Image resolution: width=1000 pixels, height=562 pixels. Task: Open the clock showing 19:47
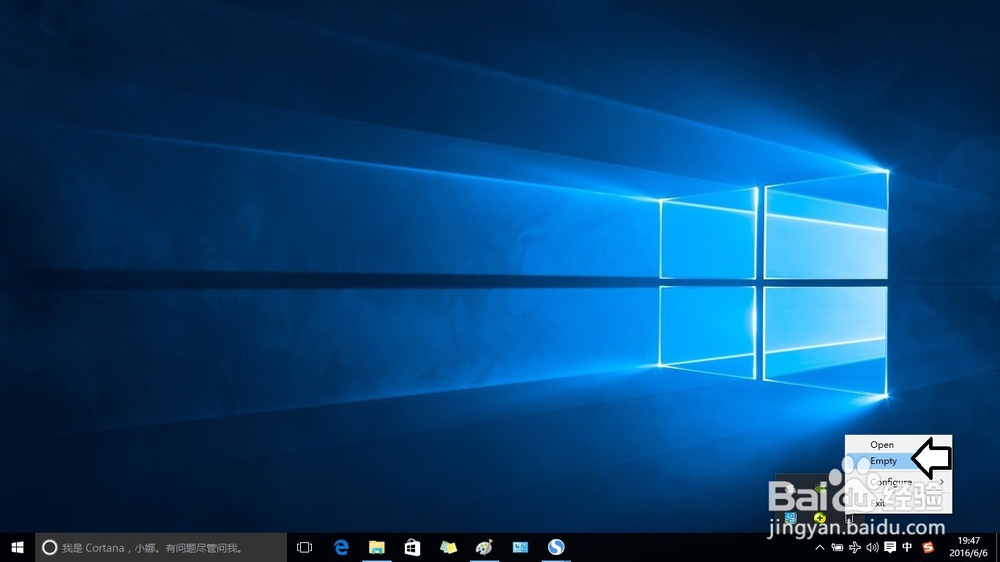click(968, 547)
